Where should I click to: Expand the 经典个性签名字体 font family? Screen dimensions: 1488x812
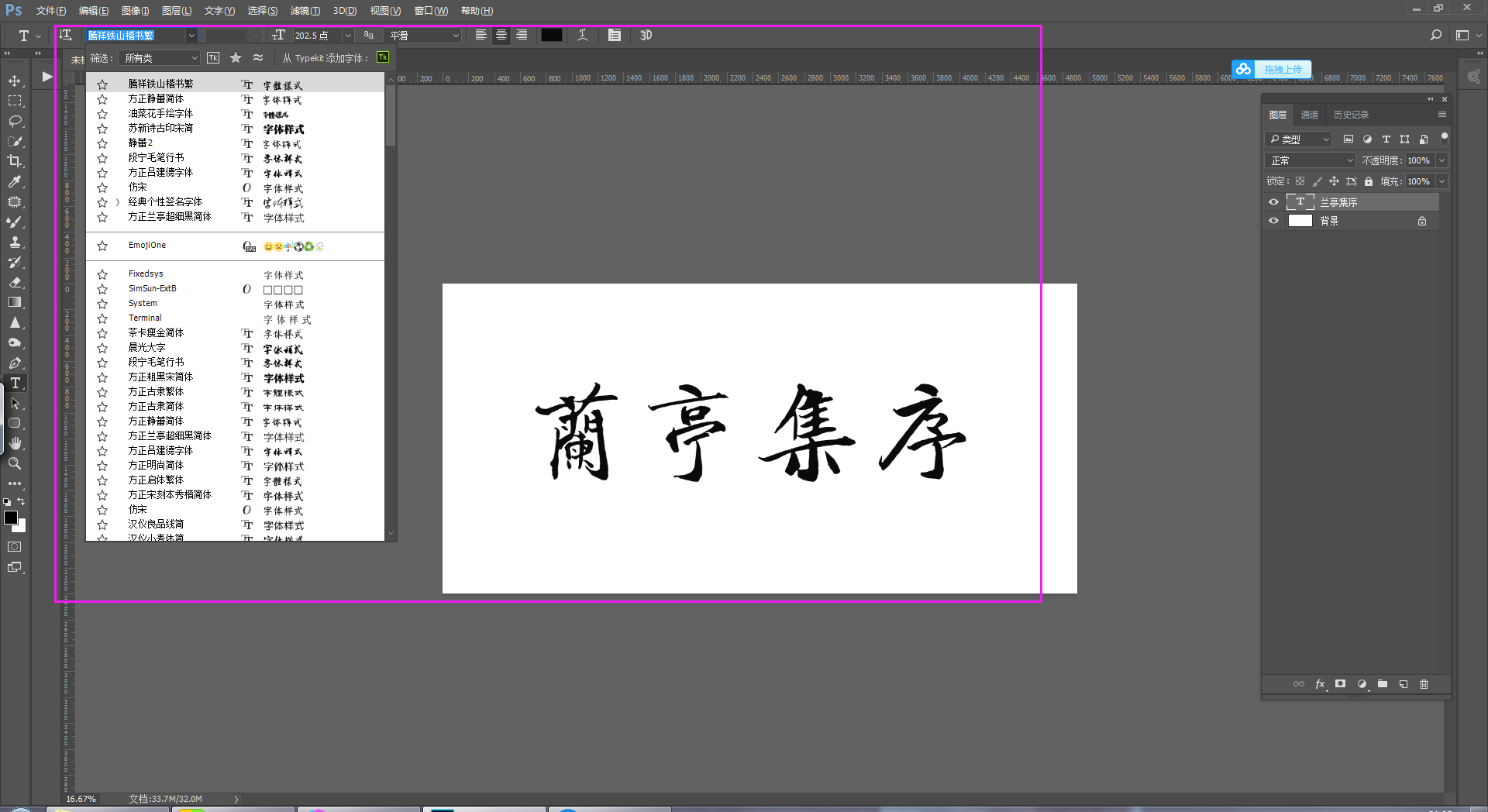[x=117, y=202]
